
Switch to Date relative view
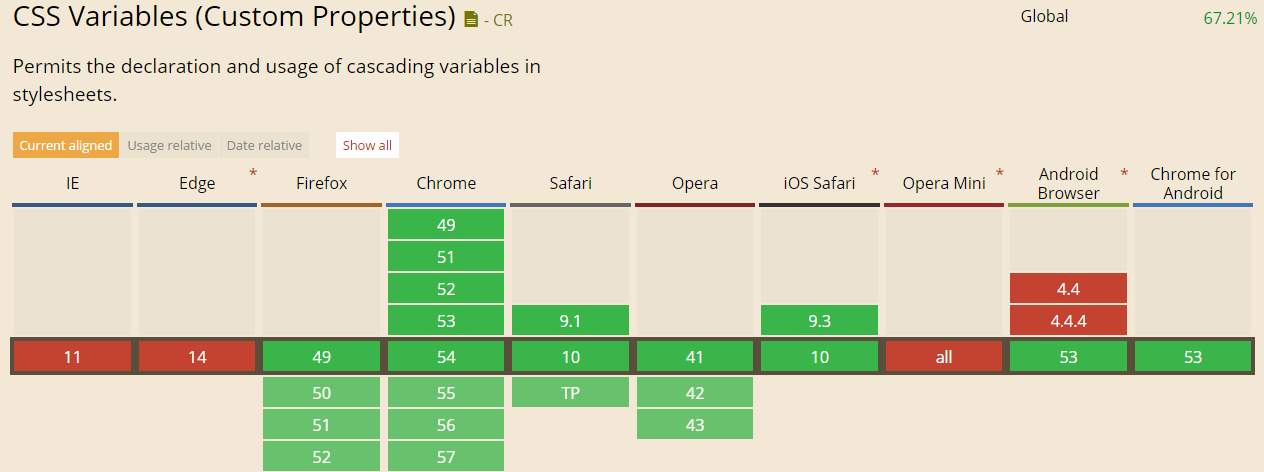pos(264,145)
